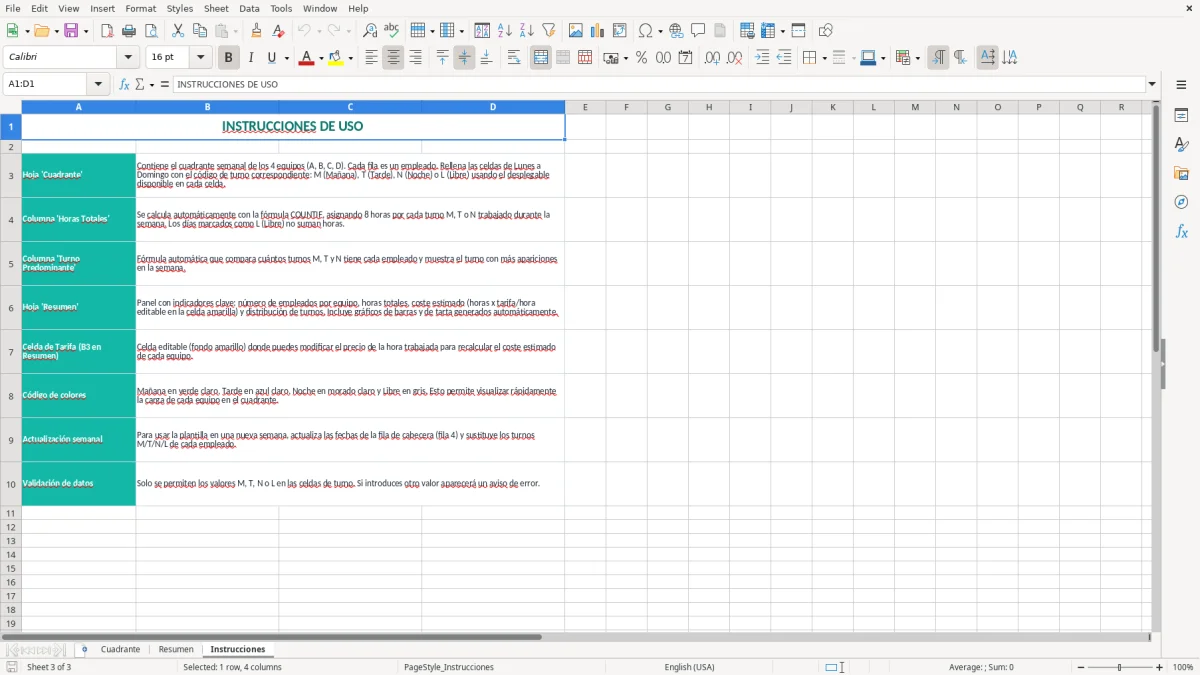Screen dimensions: 1200x675
Task: Insert an image via toolbar icon
Action: click(576, 31)
